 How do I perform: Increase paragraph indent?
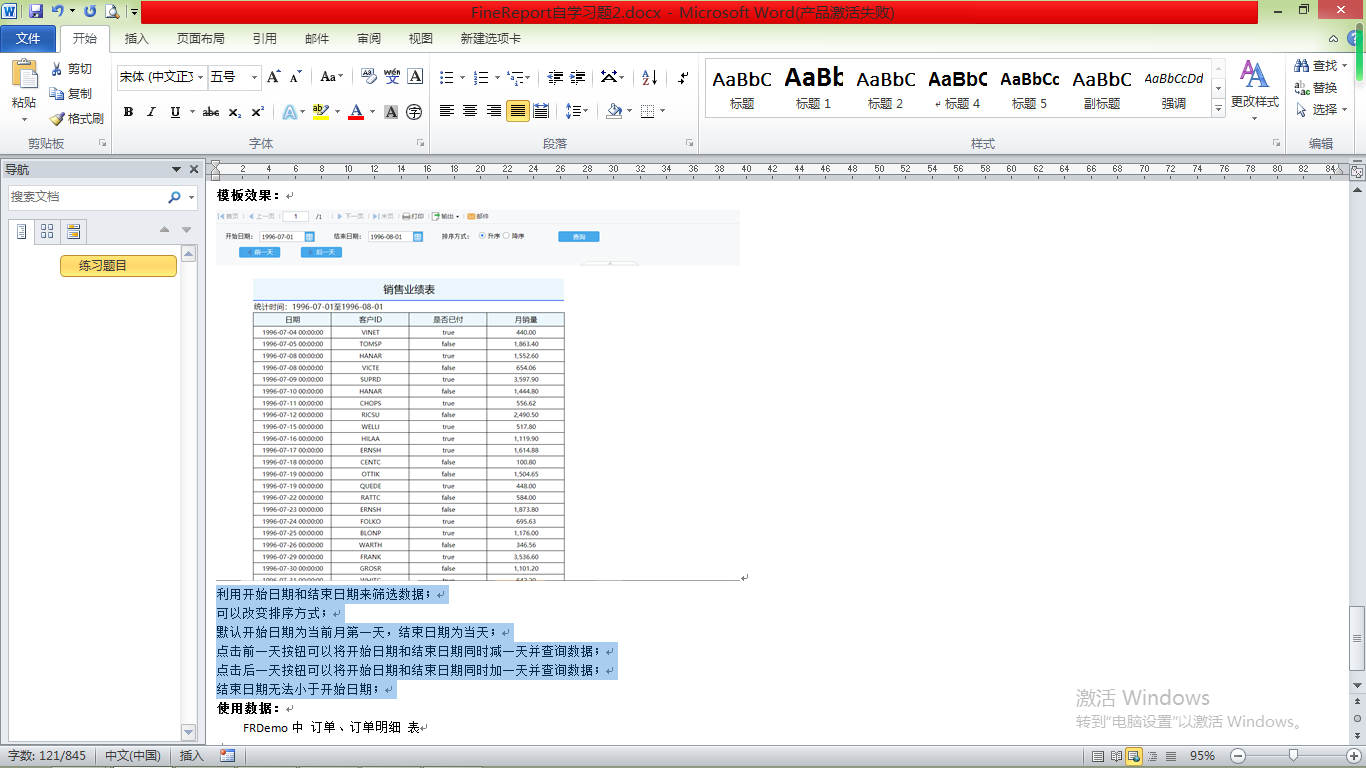578,77
